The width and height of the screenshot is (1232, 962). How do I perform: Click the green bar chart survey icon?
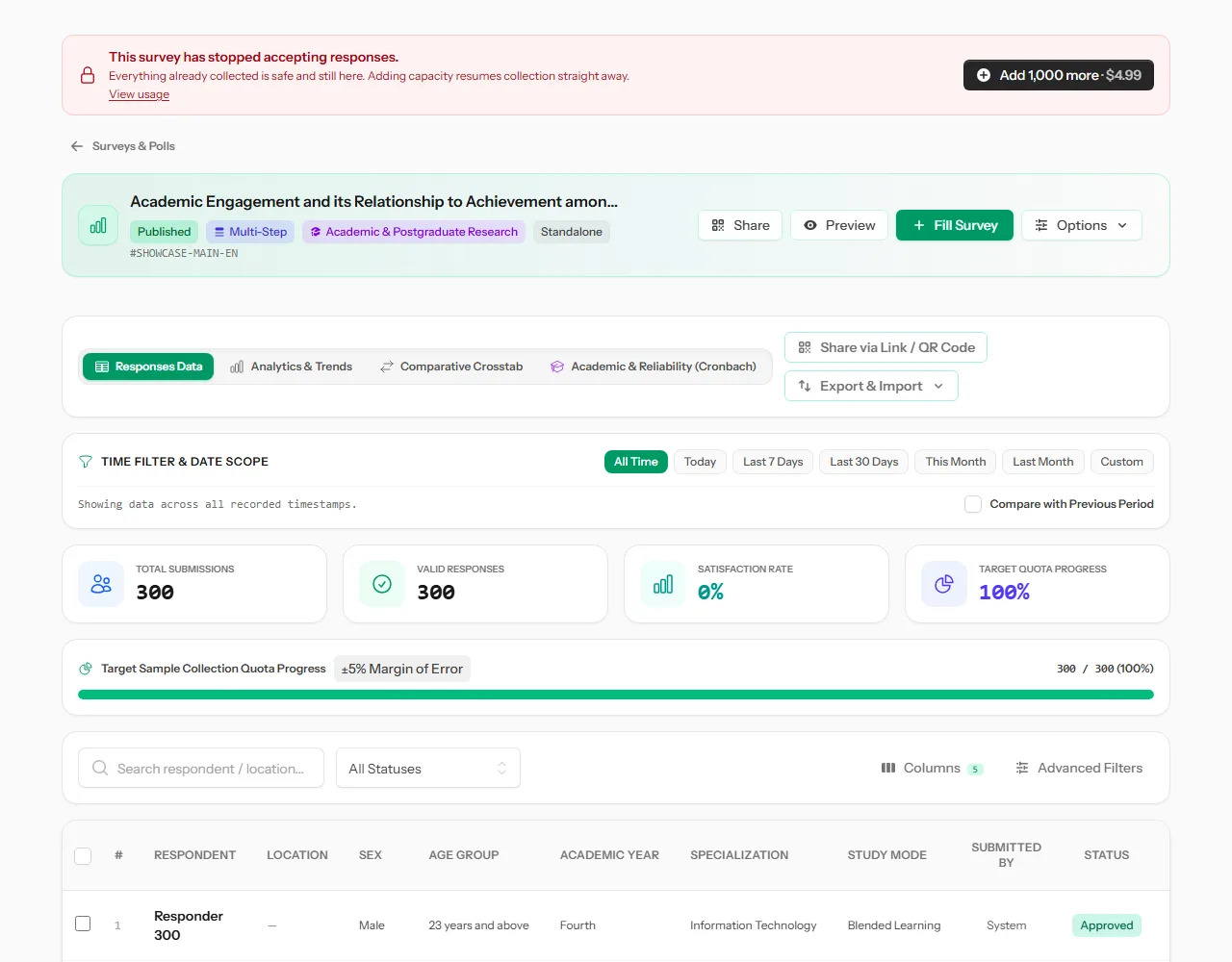98,225
